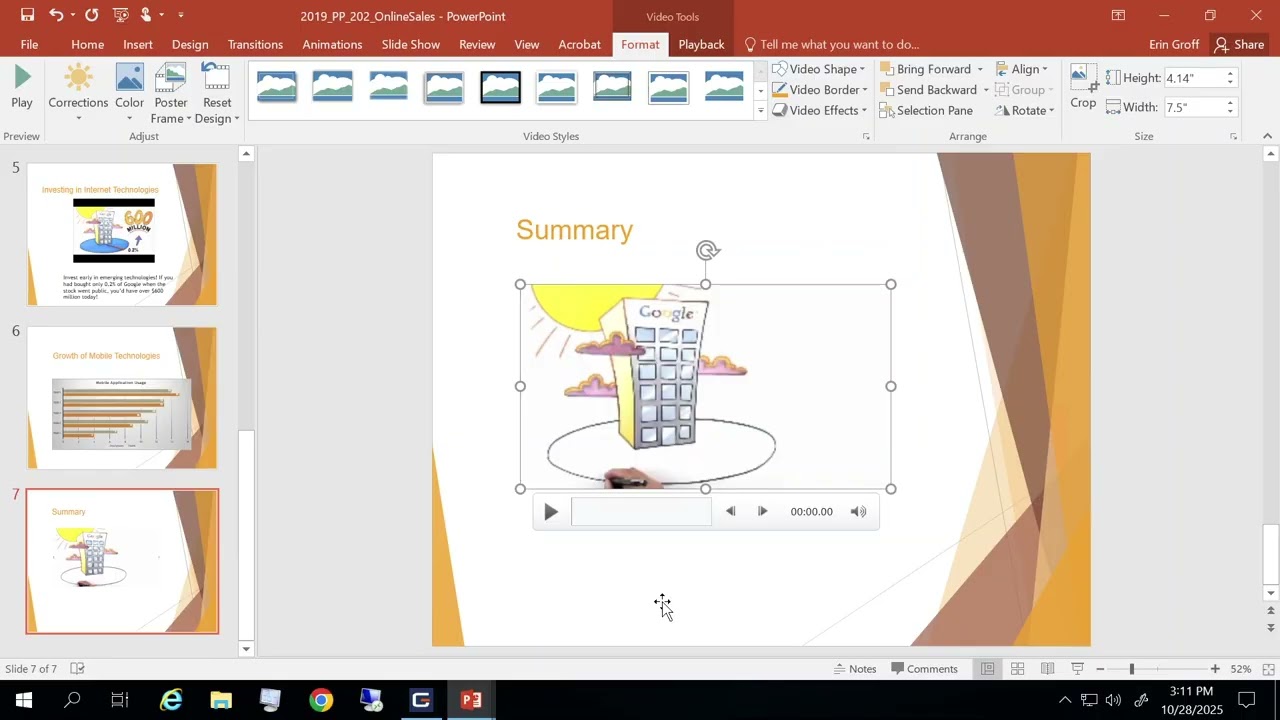
Task: Move the video back a step
Action: [730, 512]
